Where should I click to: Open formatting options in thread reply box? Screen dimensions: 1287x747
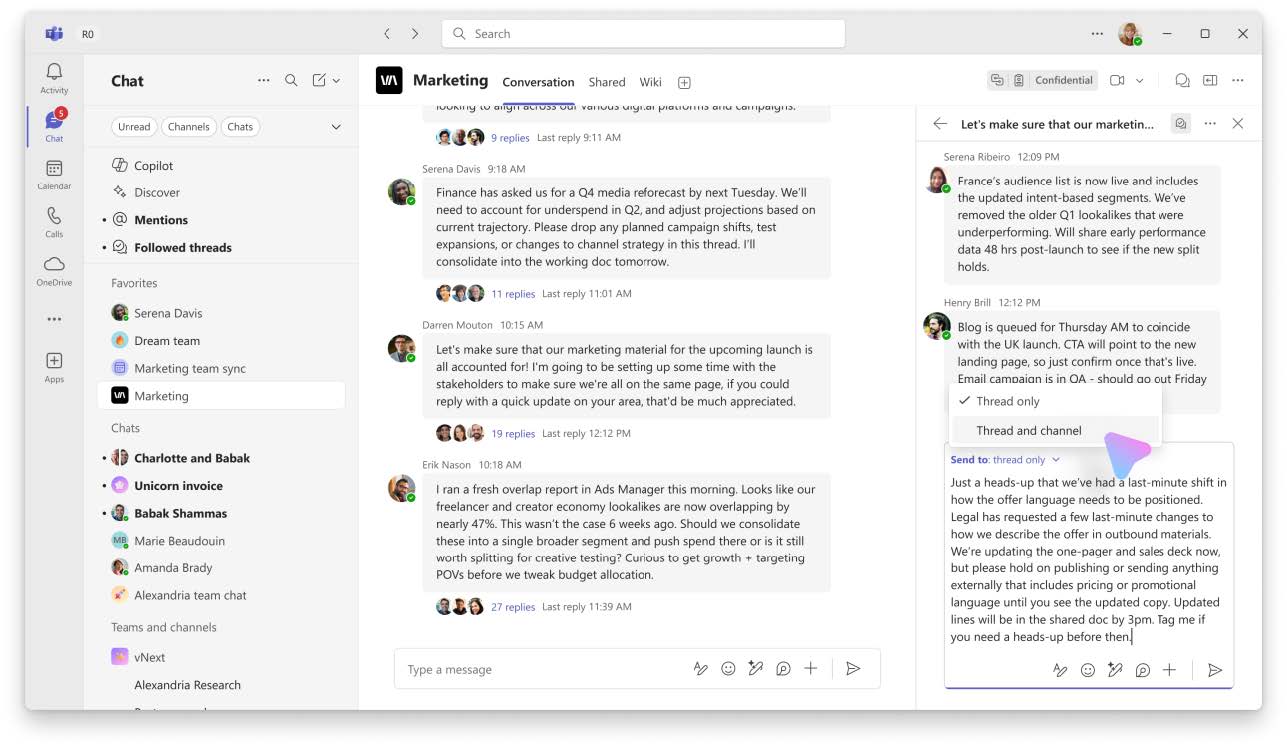[1060, 670]
